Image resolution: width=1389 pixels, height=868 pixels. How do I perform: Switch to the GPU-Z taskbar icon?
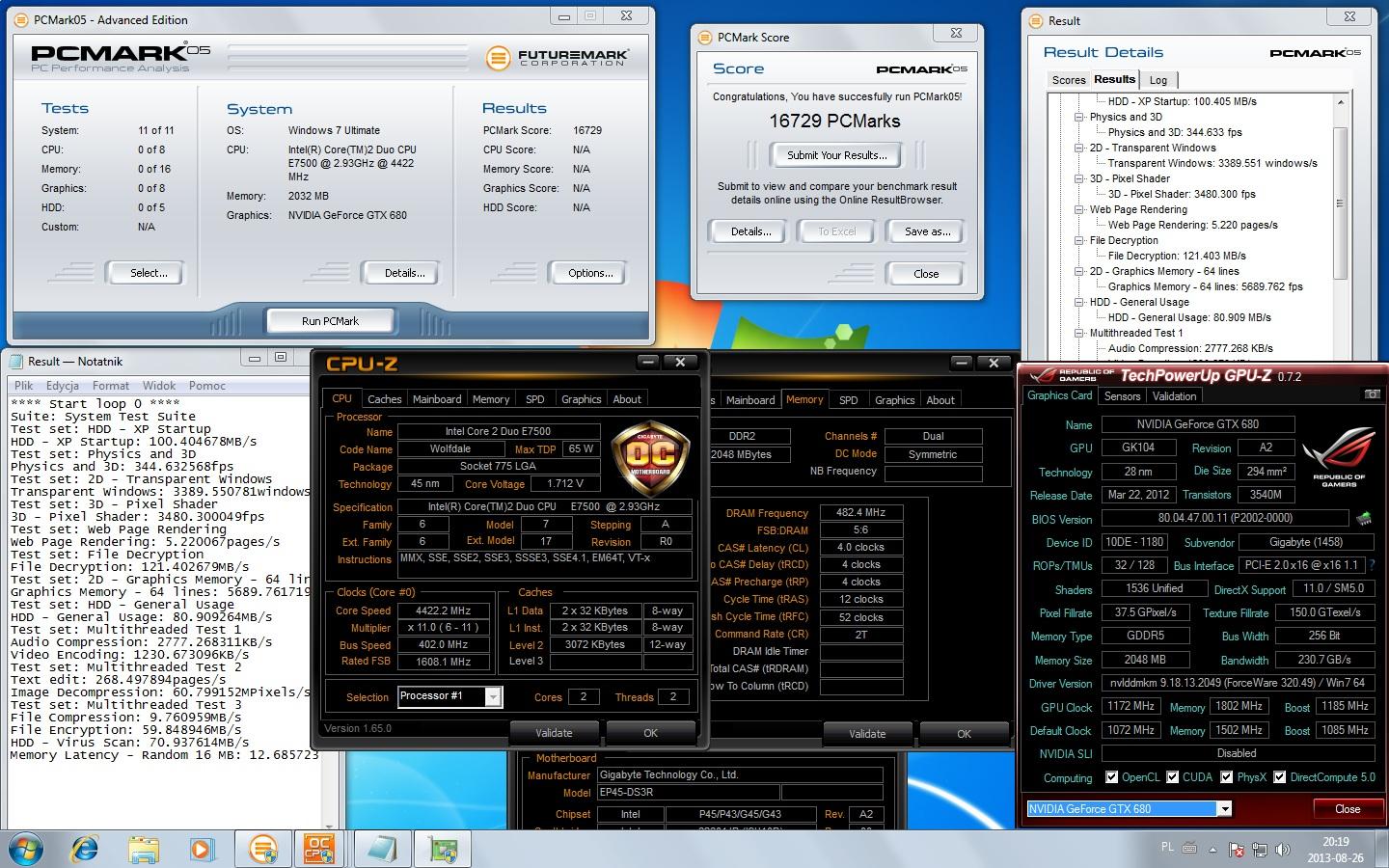444,849
